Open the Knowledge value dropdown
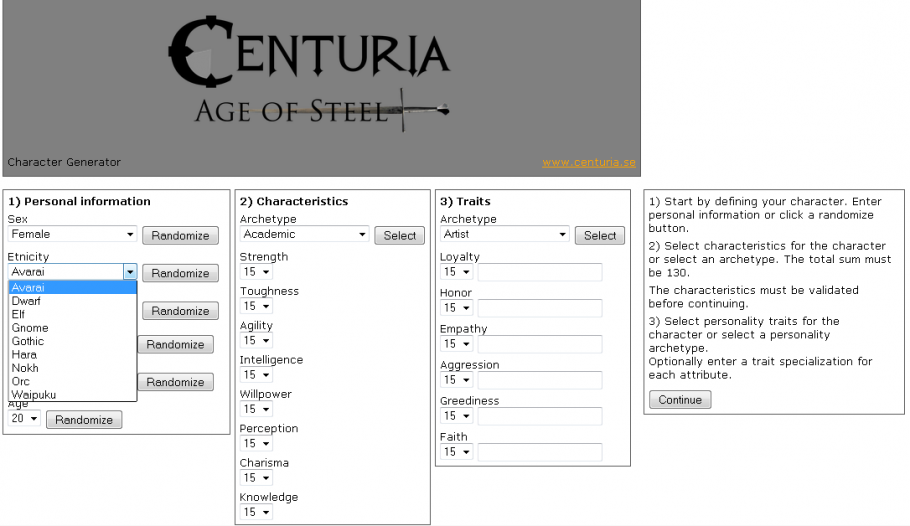 256,511
